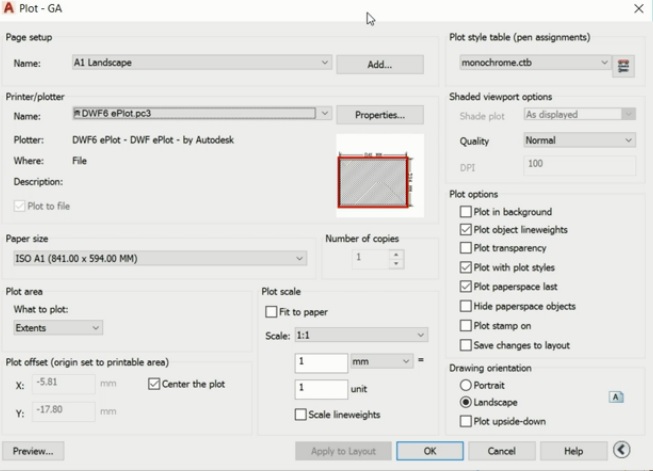Enable Plot stamp on checkbox
Screen dimensions: 653x471
466,326
